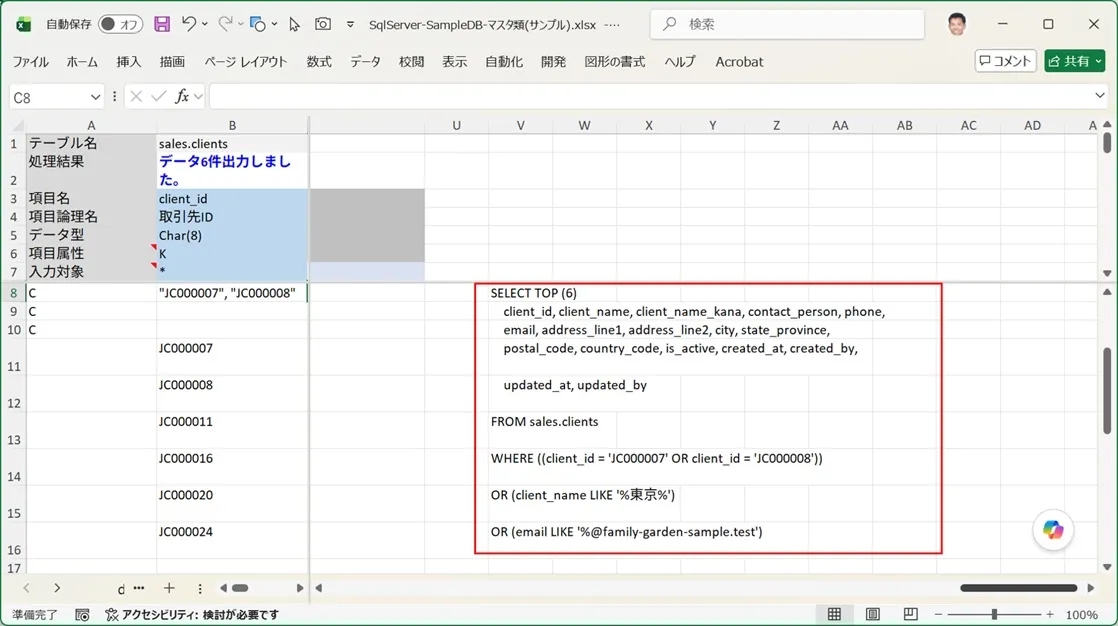Toggle the AutoSave switch

tap(120, 24)
